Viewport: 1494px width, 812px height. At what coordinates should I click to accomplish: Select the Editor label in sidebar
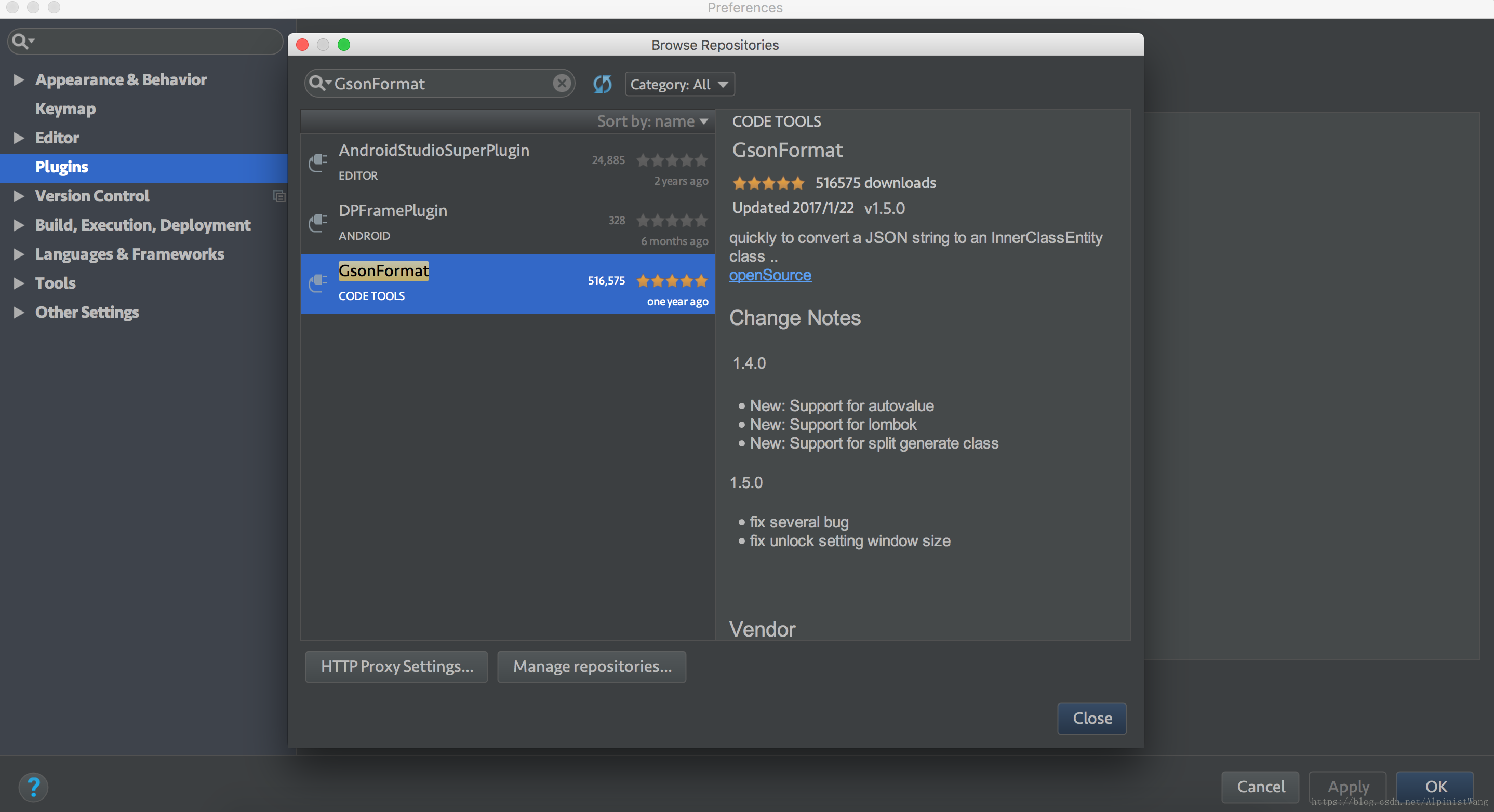click(57, 138)
